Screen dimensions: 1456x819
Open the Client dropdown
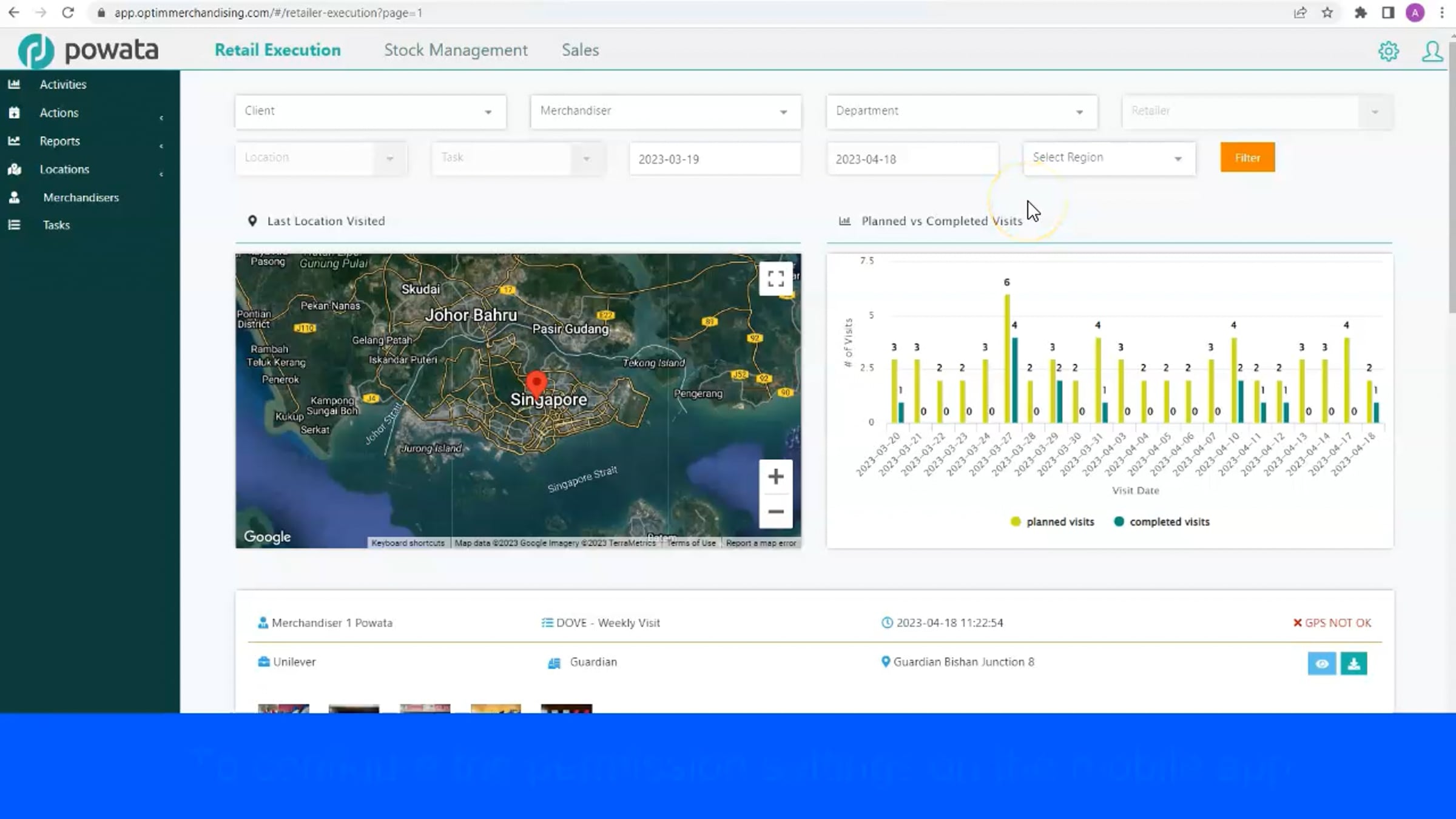pyautogui.click(x=371, y=112)
